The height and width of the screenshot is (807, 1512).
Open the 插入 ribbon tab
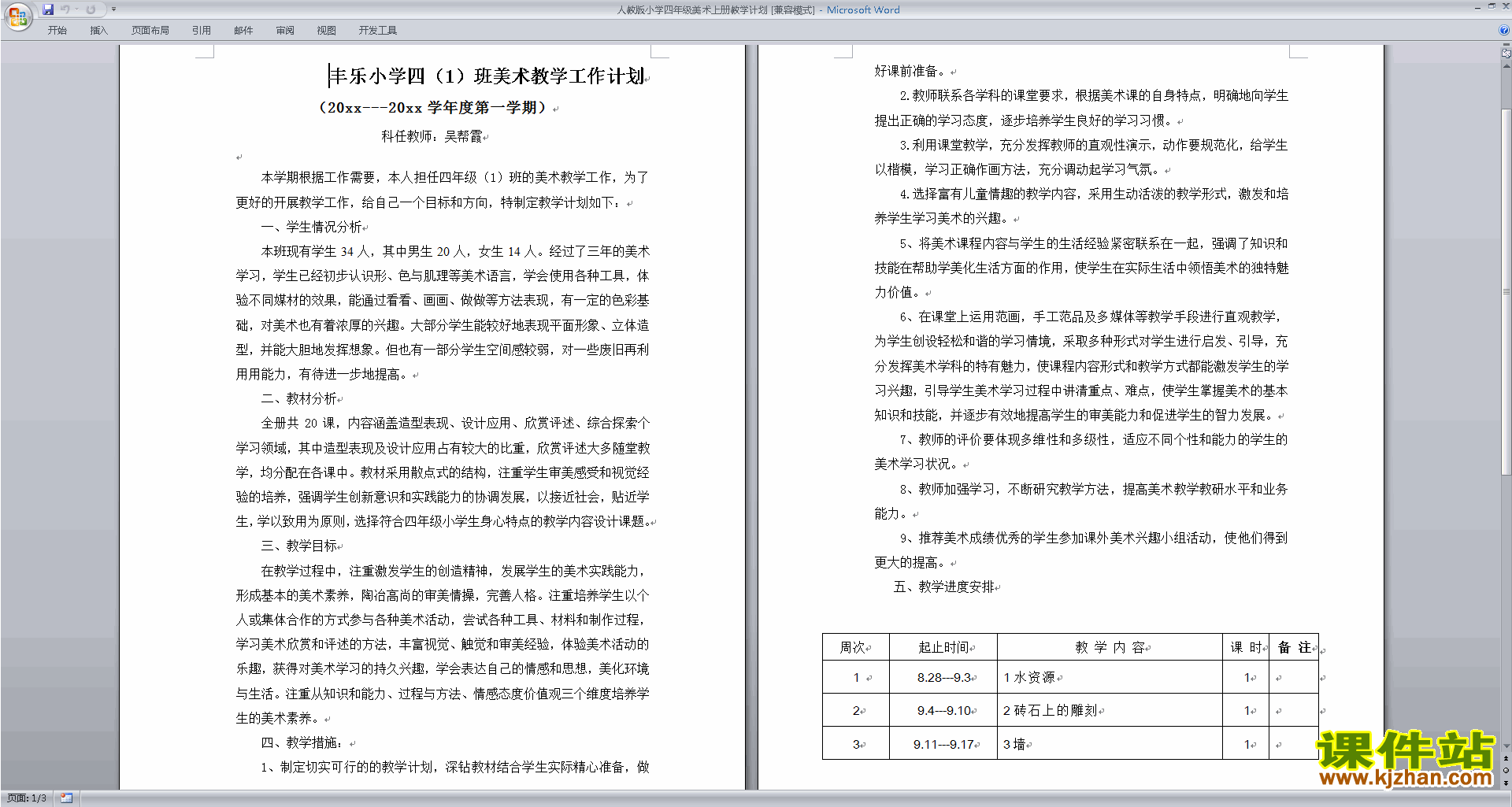click(x=98, y=31)
